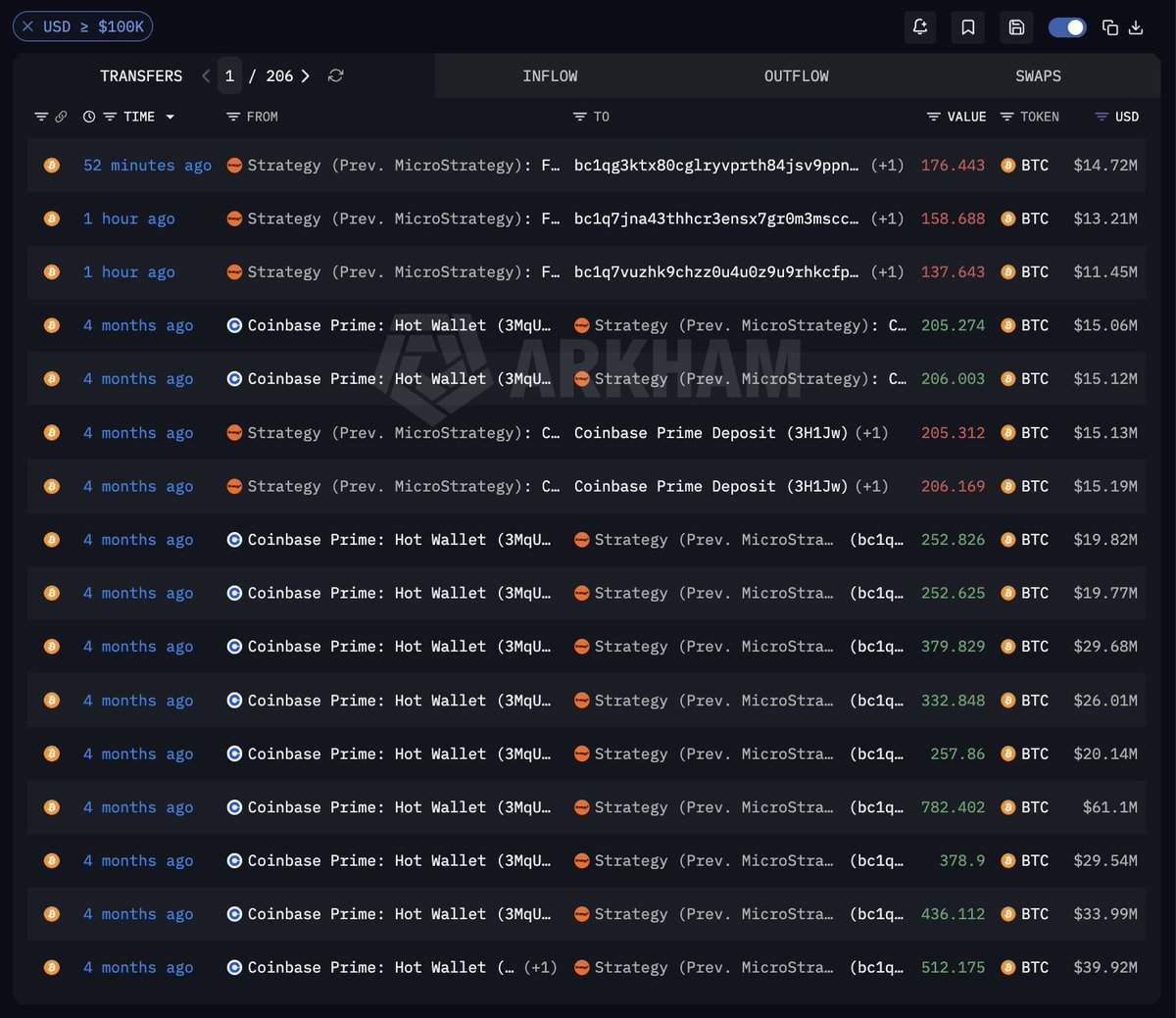Expand (+1) recipients in 137.643 row
The image size is (1176, 1018).
(x=888, y=271)
